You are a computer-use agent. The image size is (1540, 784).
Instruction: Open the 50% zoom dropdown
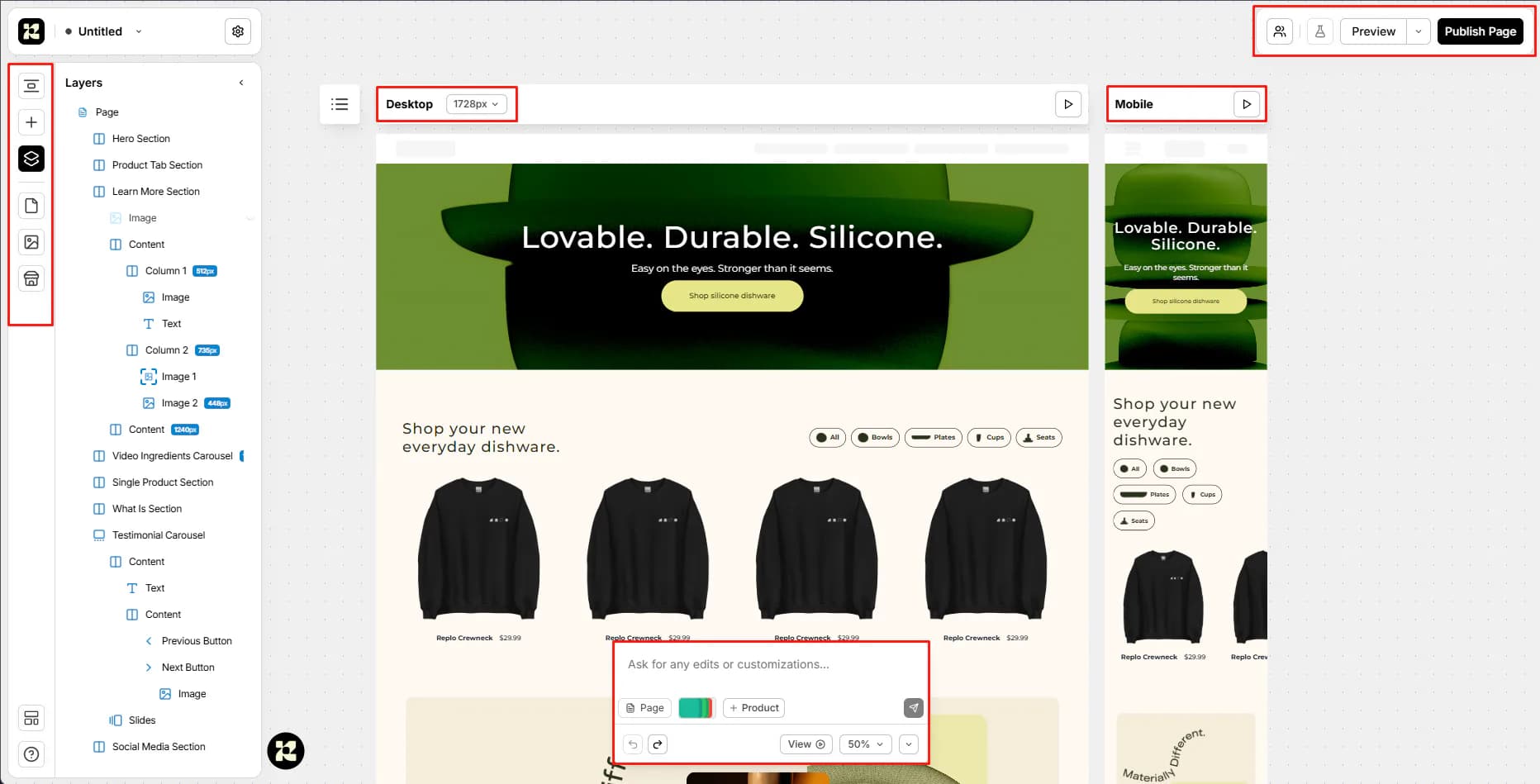(x=866, y=744)
